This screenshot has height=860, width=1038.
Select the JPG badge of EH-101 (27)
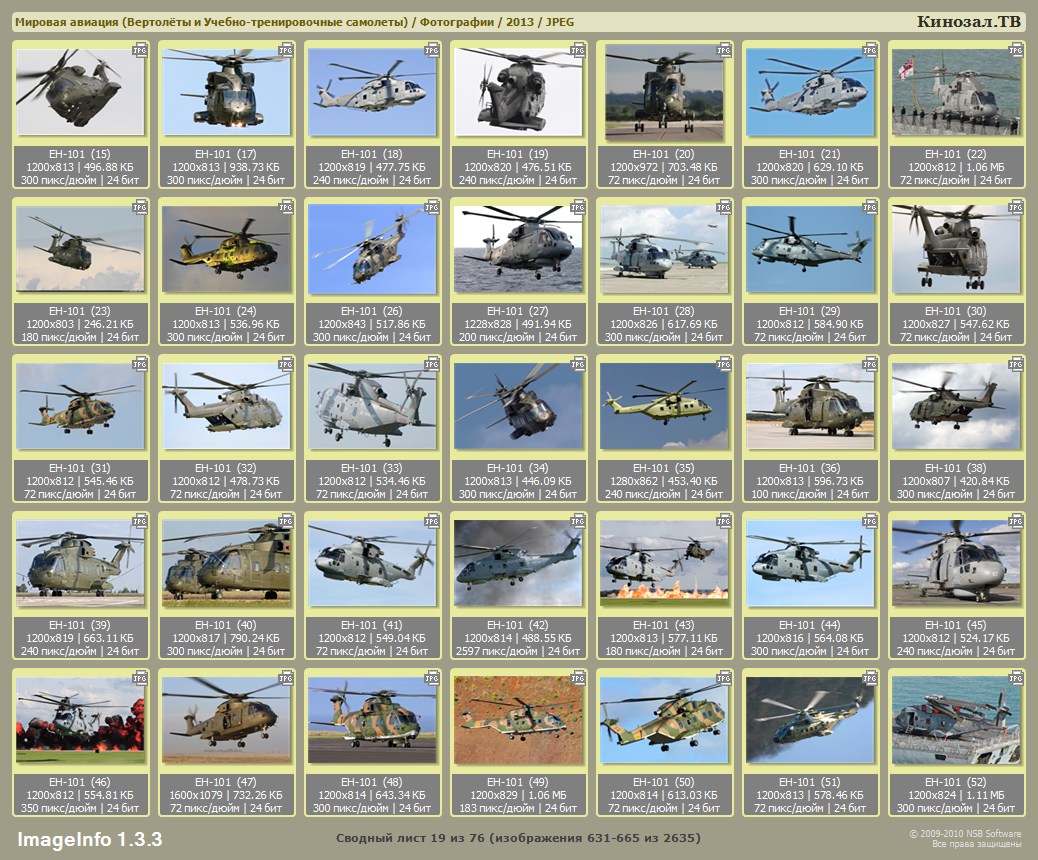(578, 207)
